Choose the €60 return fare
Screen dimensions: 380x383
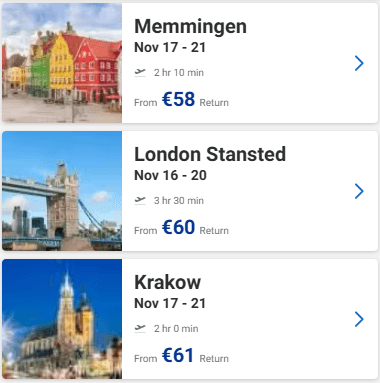[178, 227]
